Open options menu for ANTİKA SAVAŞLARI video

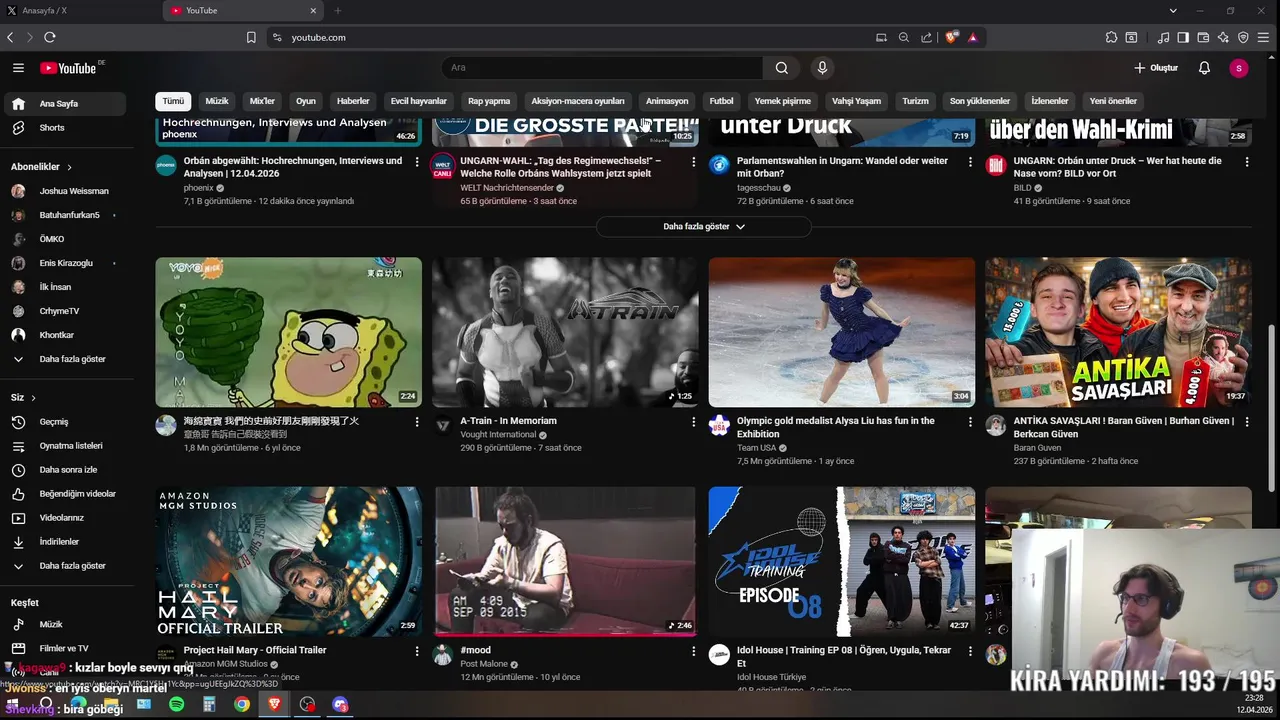(1246, 422)
